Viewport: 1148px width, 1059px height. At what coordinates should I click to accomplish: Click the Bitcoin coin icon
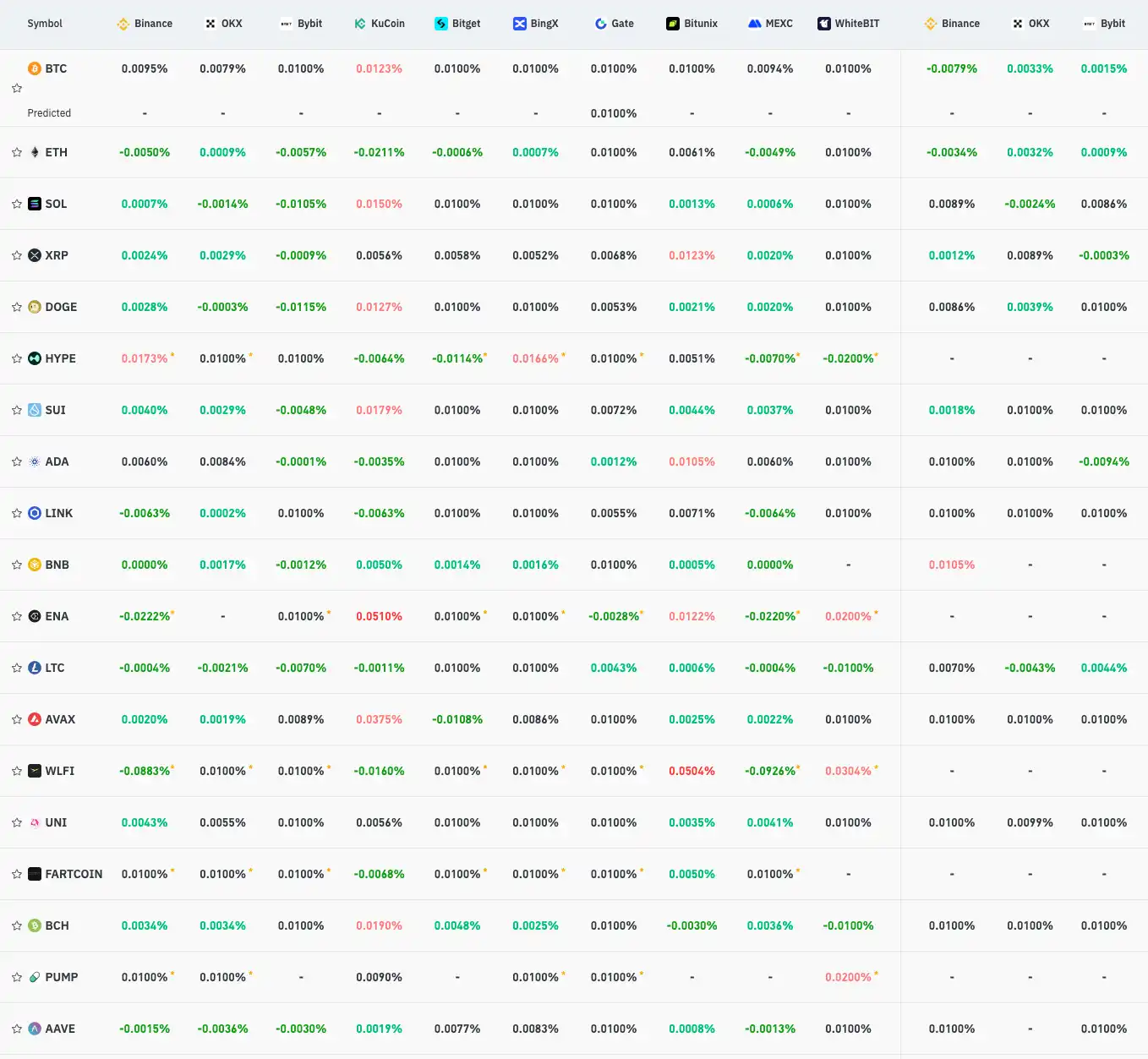[35, 68]
